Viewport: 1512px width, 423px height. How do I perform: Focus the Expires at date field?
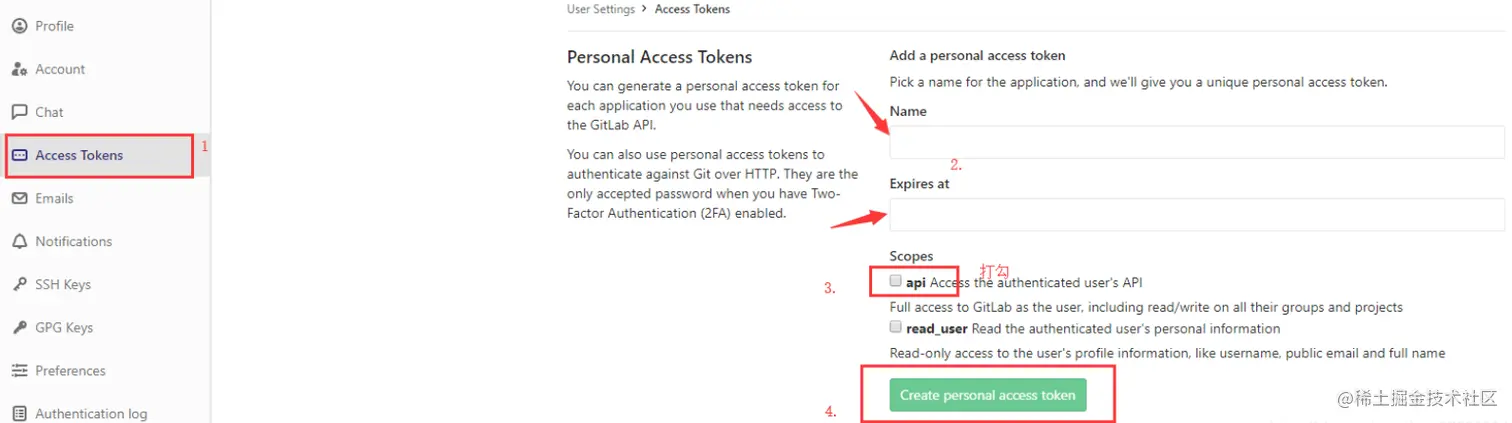tap(1196, 215)
